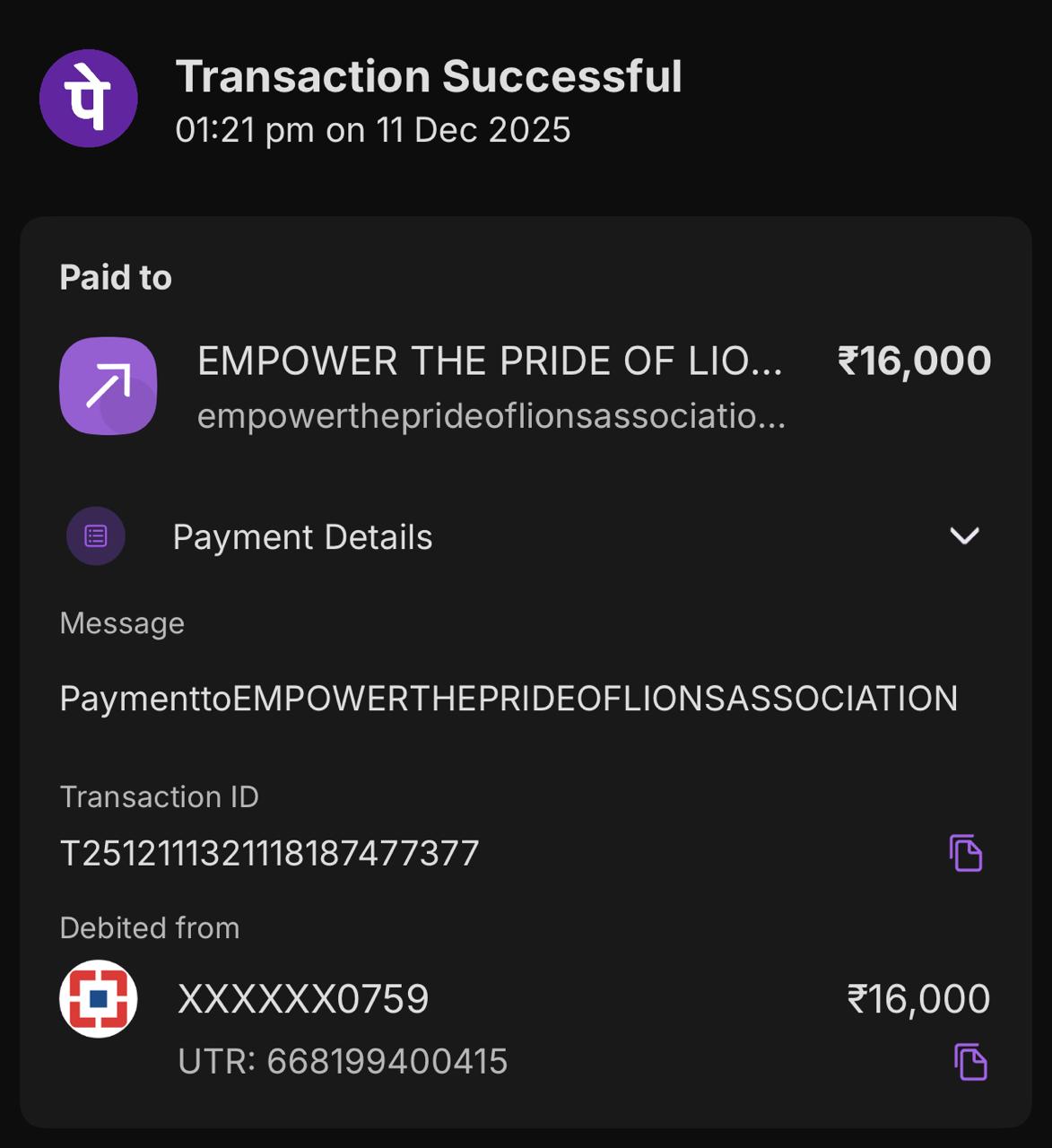Open recipient EMPOWER THE PRIDE OF LIO...
The image size is (1052, 1148).
pos(489,361)
